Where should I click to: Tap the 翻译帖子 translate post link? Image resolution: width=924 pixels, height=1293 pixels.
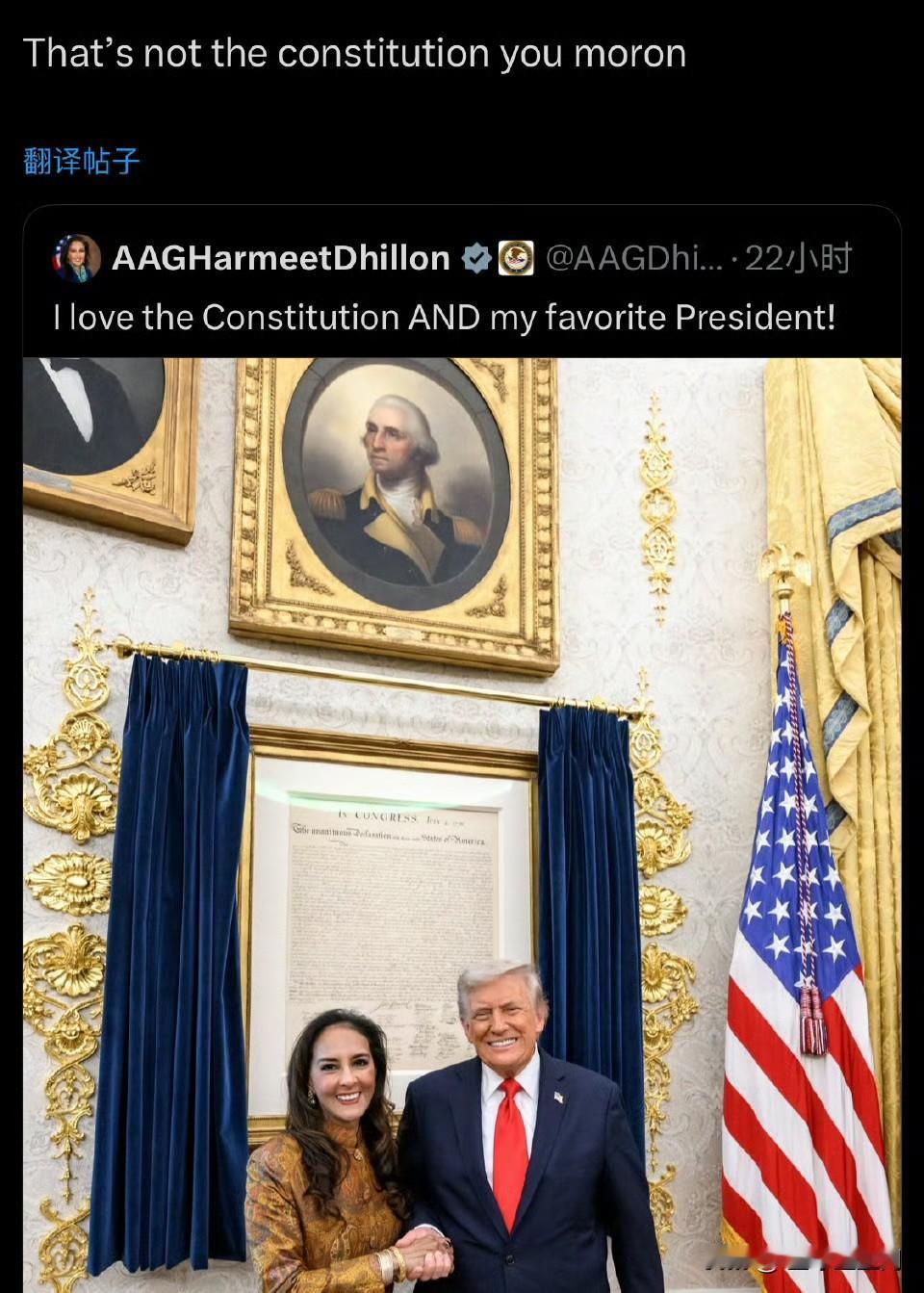point(82,161)
